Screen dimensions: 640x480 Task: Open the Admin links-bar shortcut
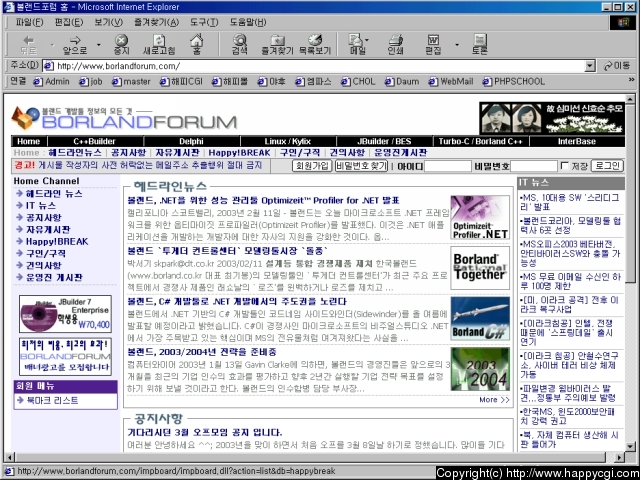point(51,82)
